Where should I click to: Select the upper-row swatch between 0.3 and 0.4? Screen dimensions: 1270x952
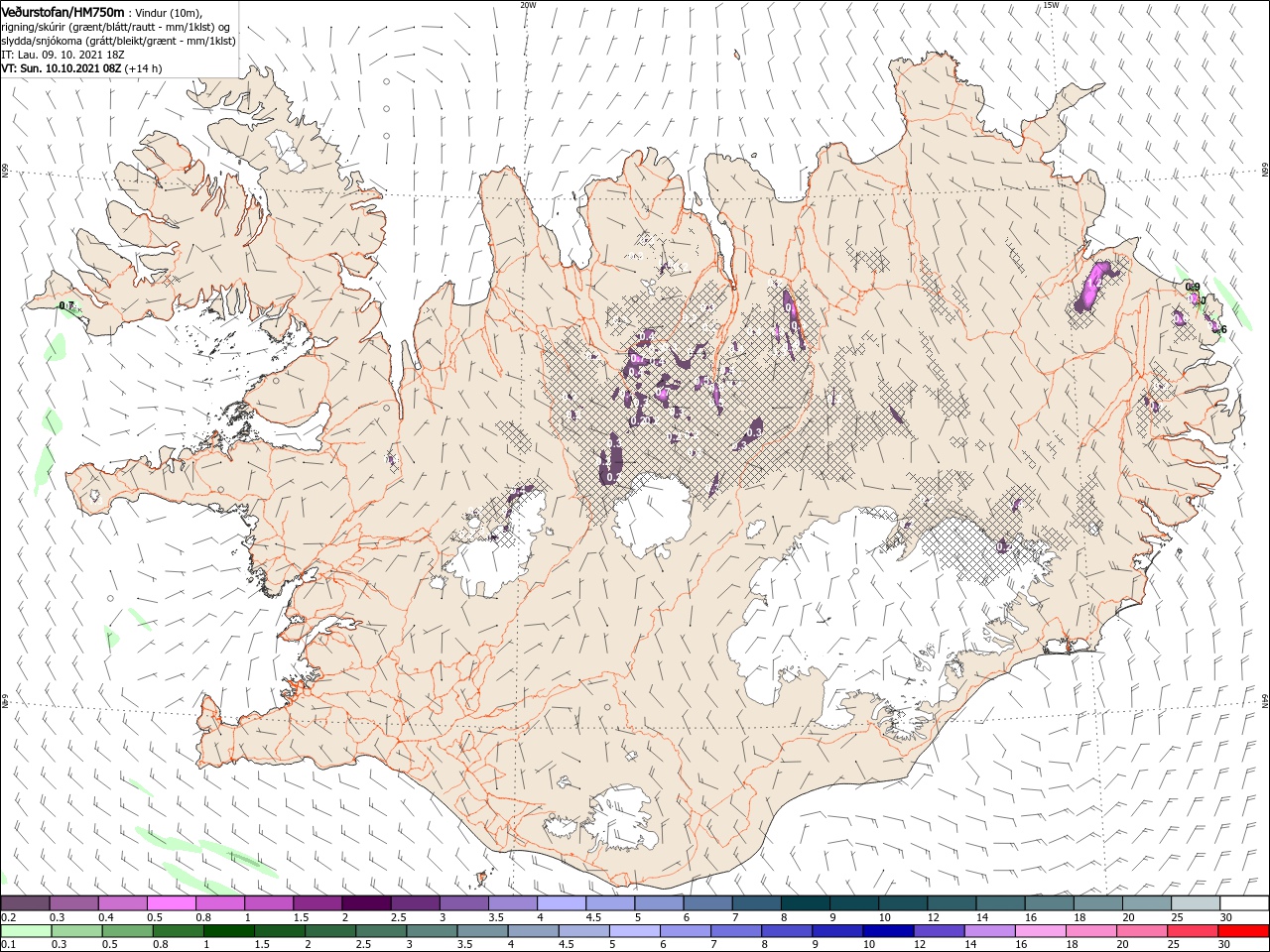pyautogui.click(x=73, y=903)
